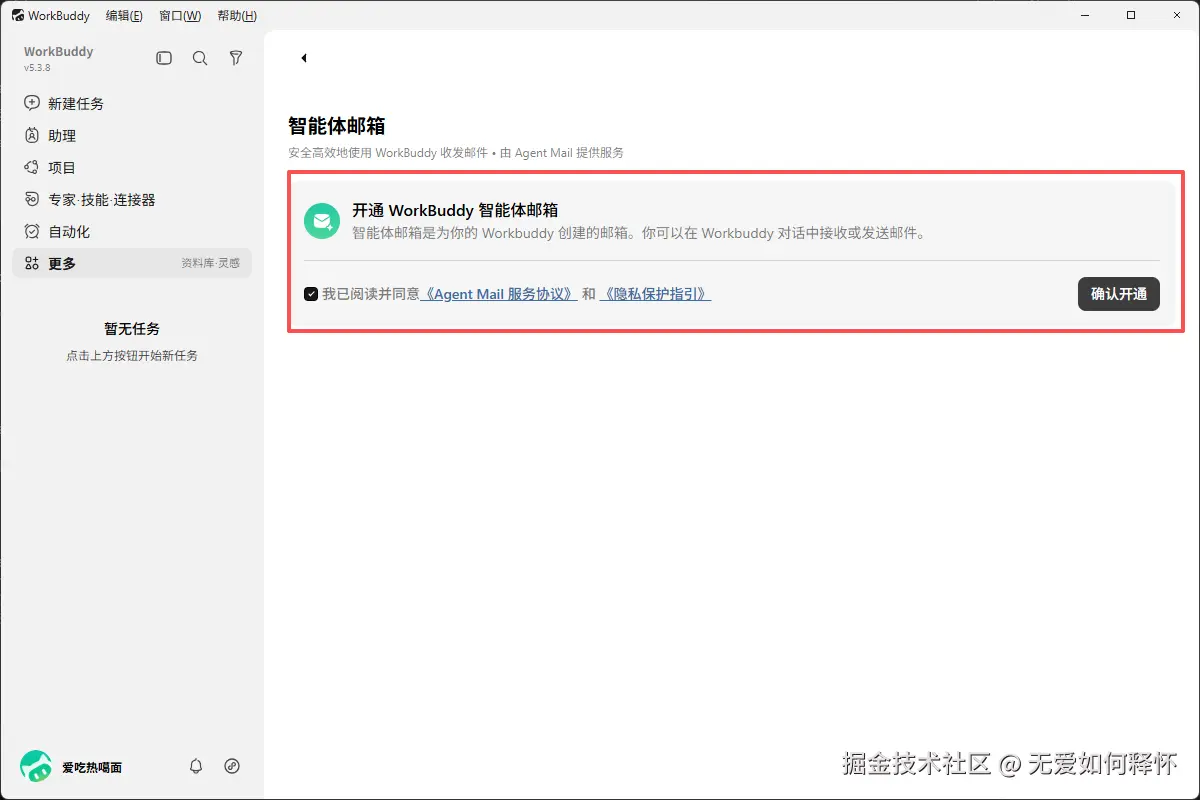Close the WorkBuddy window
The image size is (1200, 800).
[x=1177, y=15]
